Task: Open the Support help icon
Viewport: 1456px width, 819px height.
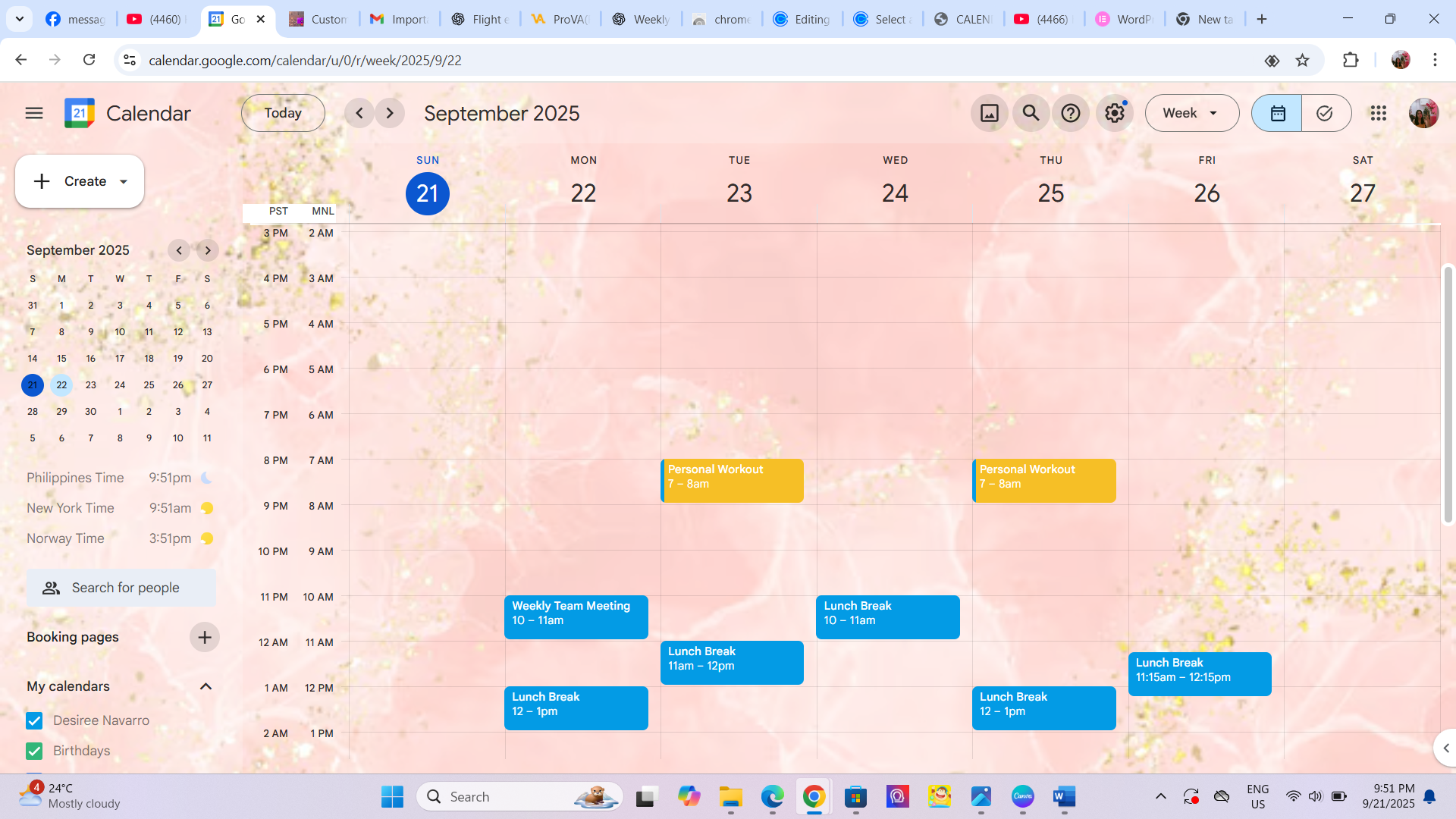Action: [1070, 113]
